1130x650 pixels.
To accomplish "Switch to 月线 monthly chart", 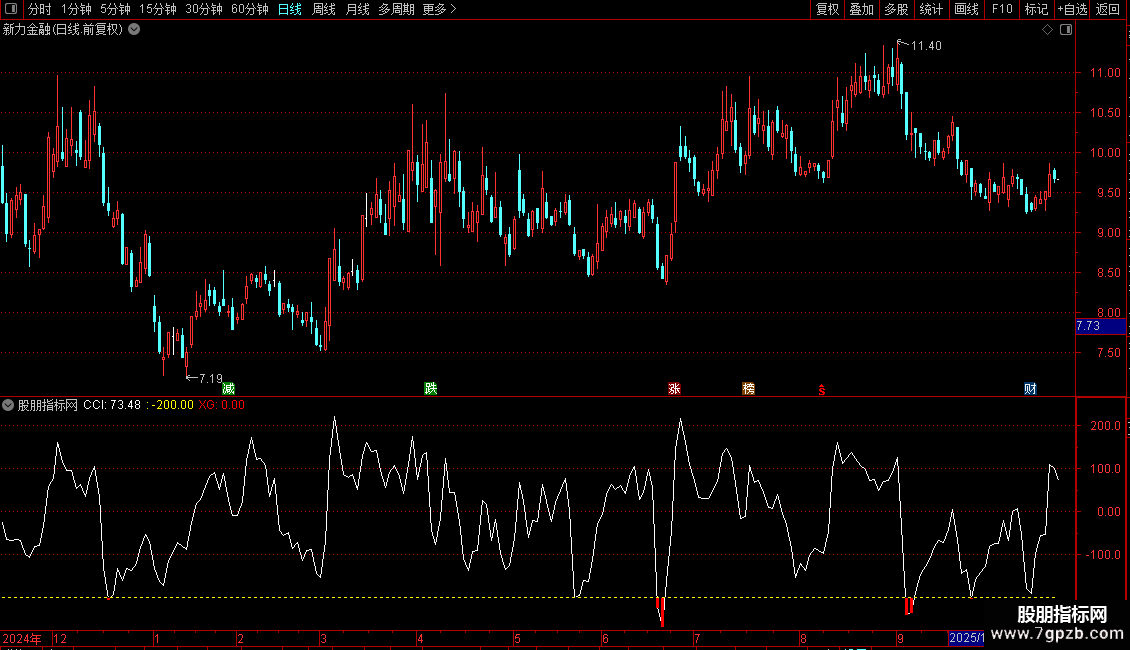I will click(x=357, y=9).
